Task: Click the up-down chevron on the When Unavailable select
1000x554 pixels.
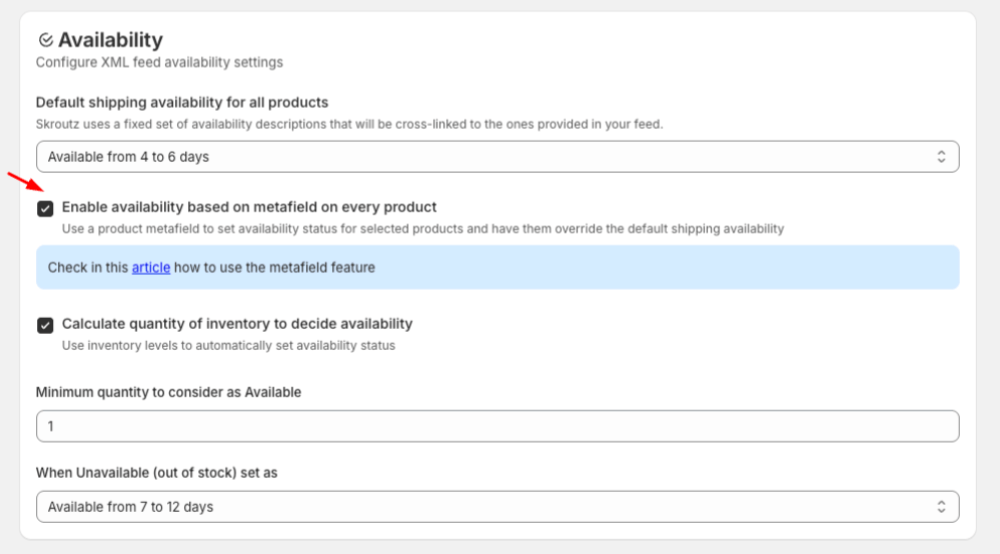Action: [940, 507]
